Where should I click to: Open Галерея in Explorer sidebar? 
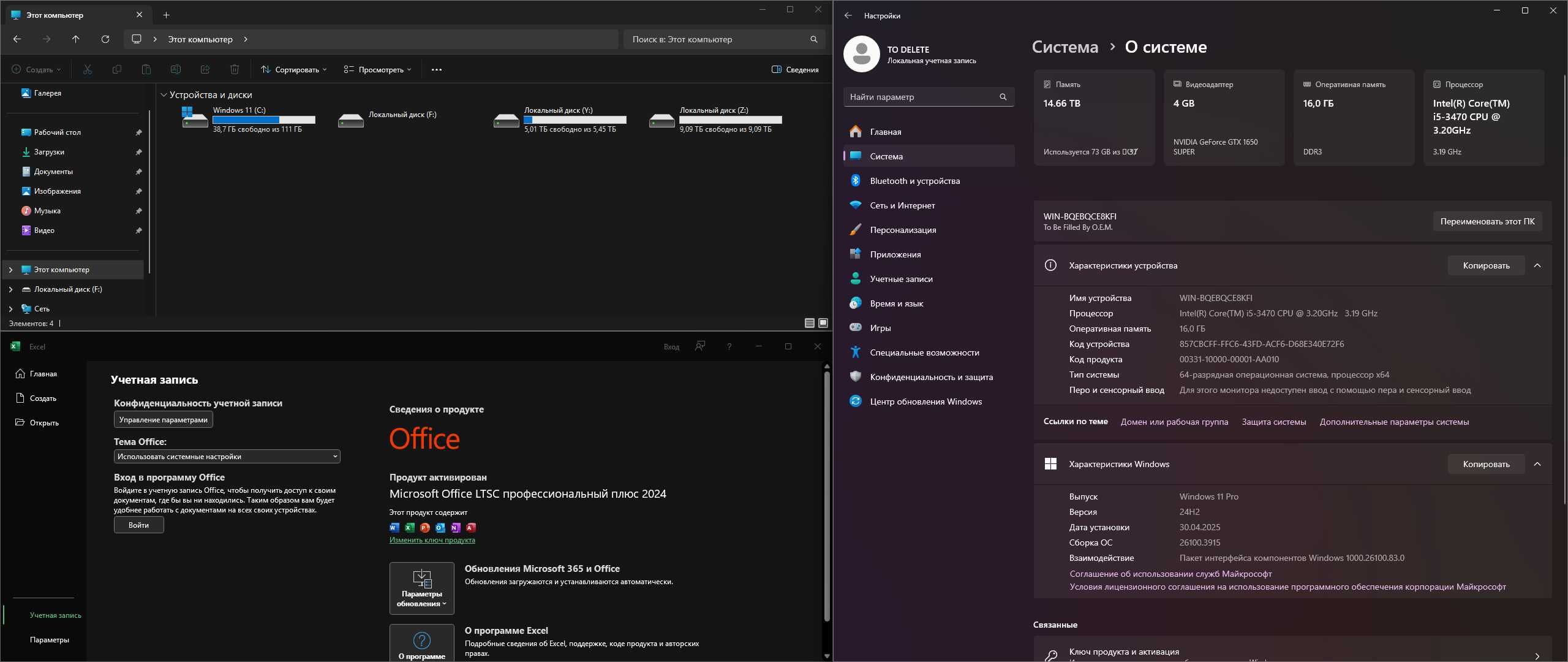pyautogui.click(x=47, y=93)
